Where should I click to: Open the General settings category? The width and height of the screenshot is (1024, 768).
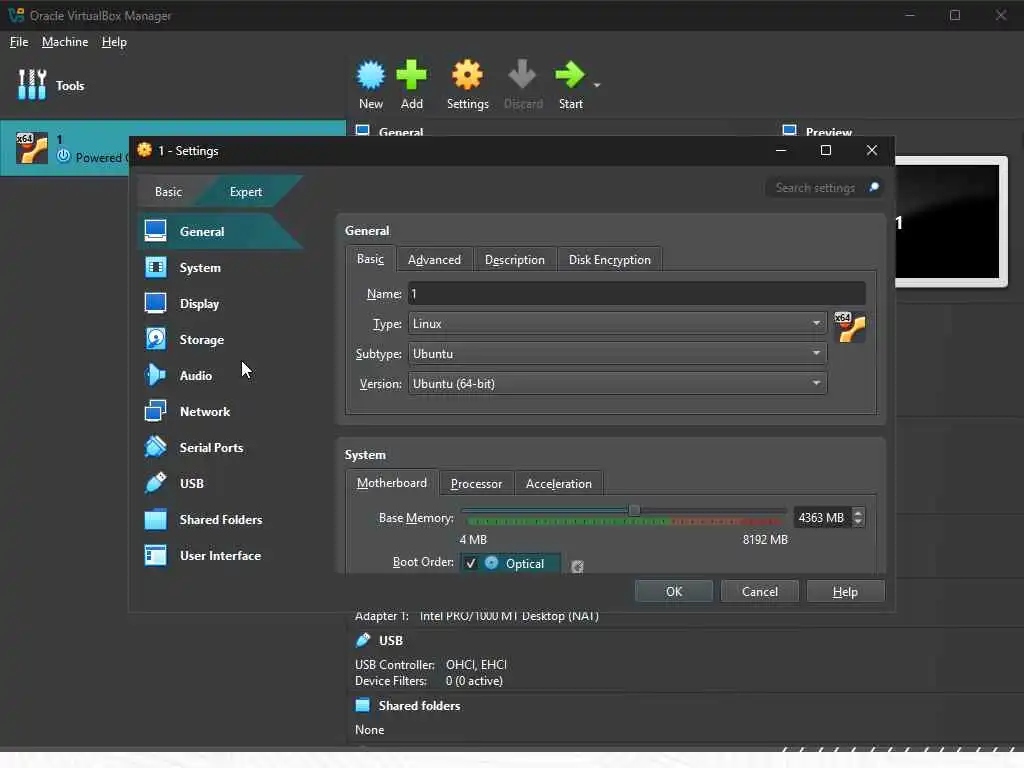(x=221, y=231)
